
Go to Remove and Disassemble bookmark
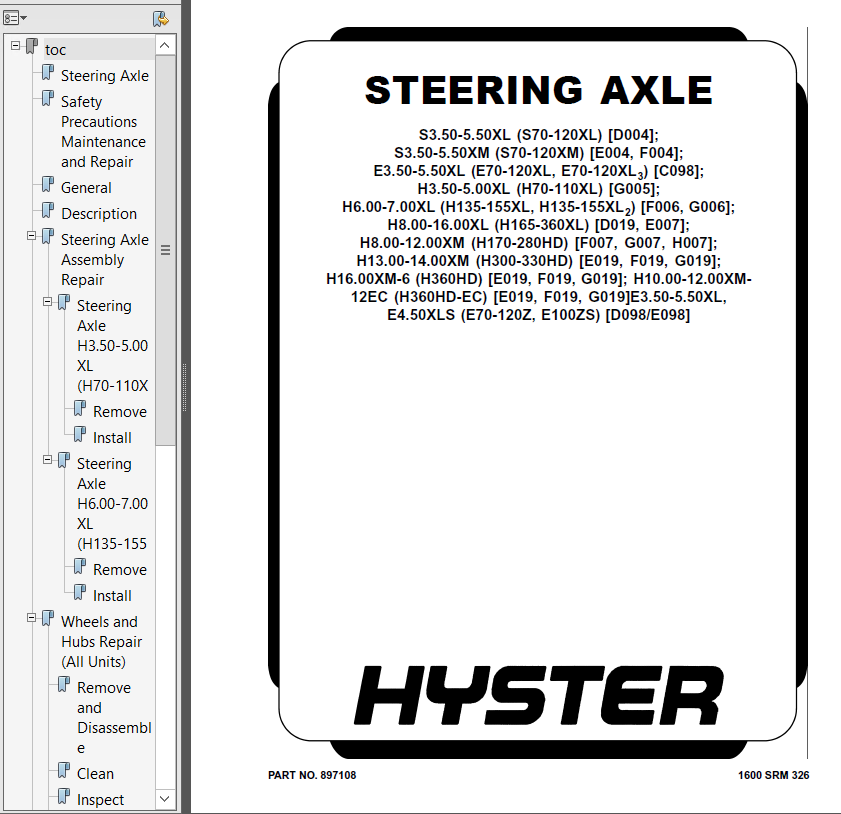click(x=114, y=717)
